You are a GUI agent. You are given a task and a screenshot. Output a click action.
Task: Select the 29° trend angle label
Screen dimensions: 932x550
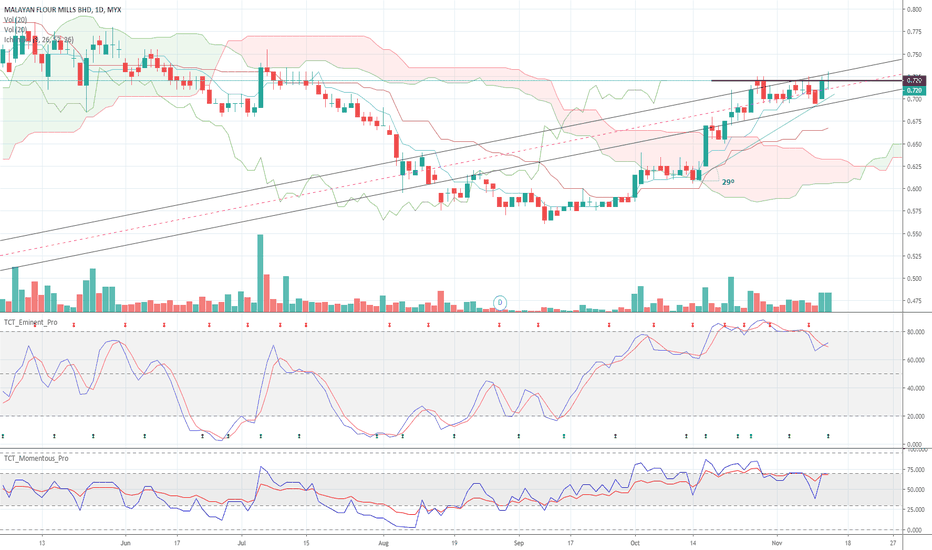tap(728, 183)
